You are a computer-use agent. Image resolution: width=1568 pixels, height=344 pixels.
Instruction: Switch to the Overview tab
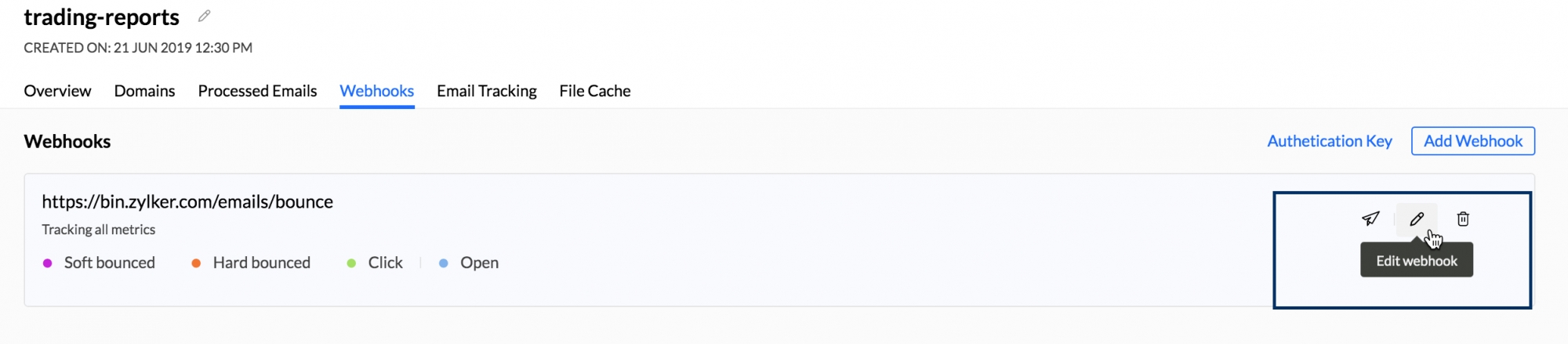point(57,91)
